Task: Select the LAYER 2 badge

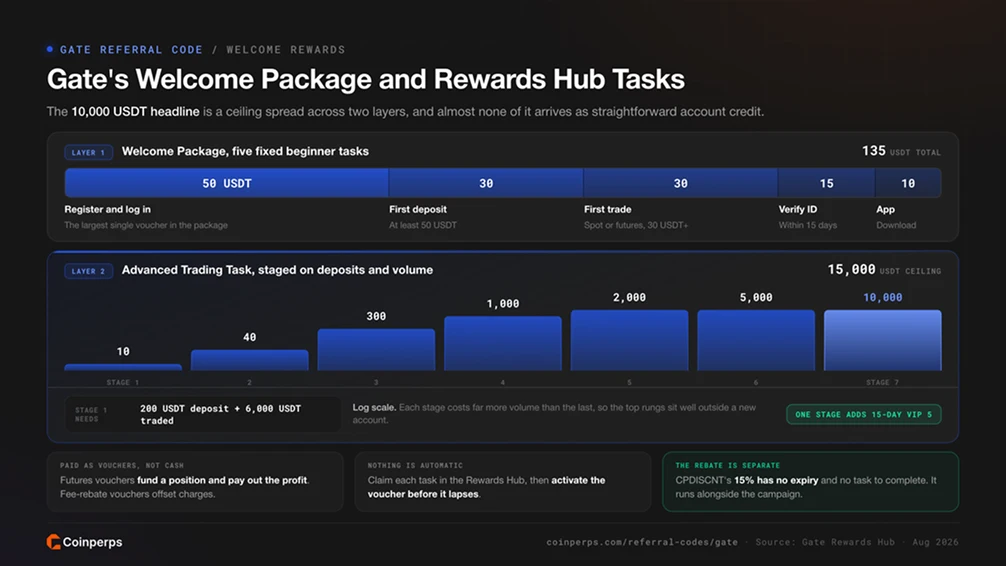Action: coord(89,271)
